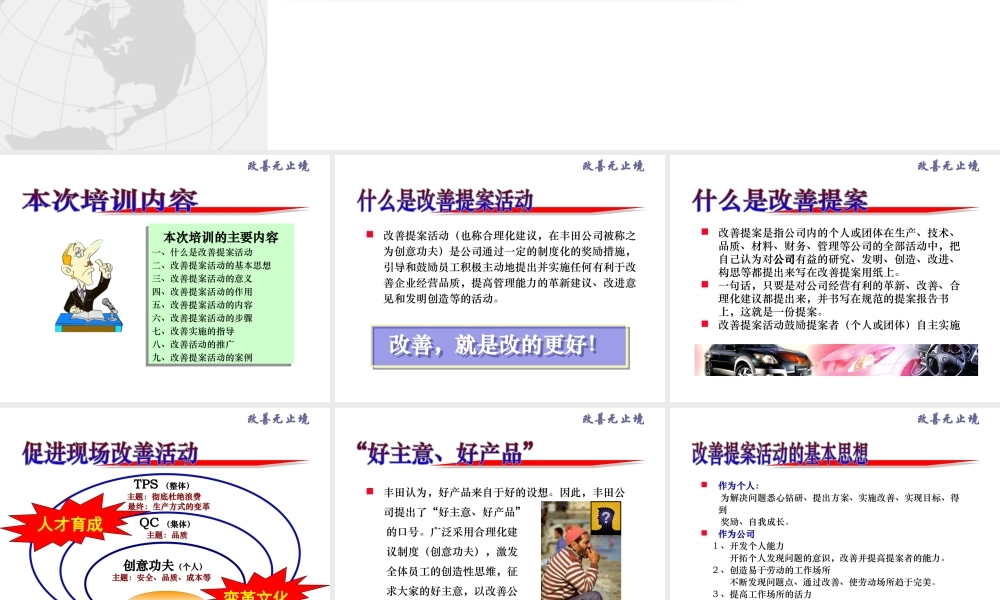Open the slide titled 什么是改善提案
This screenshot has height=600, width=1000.
click(835, 278)
